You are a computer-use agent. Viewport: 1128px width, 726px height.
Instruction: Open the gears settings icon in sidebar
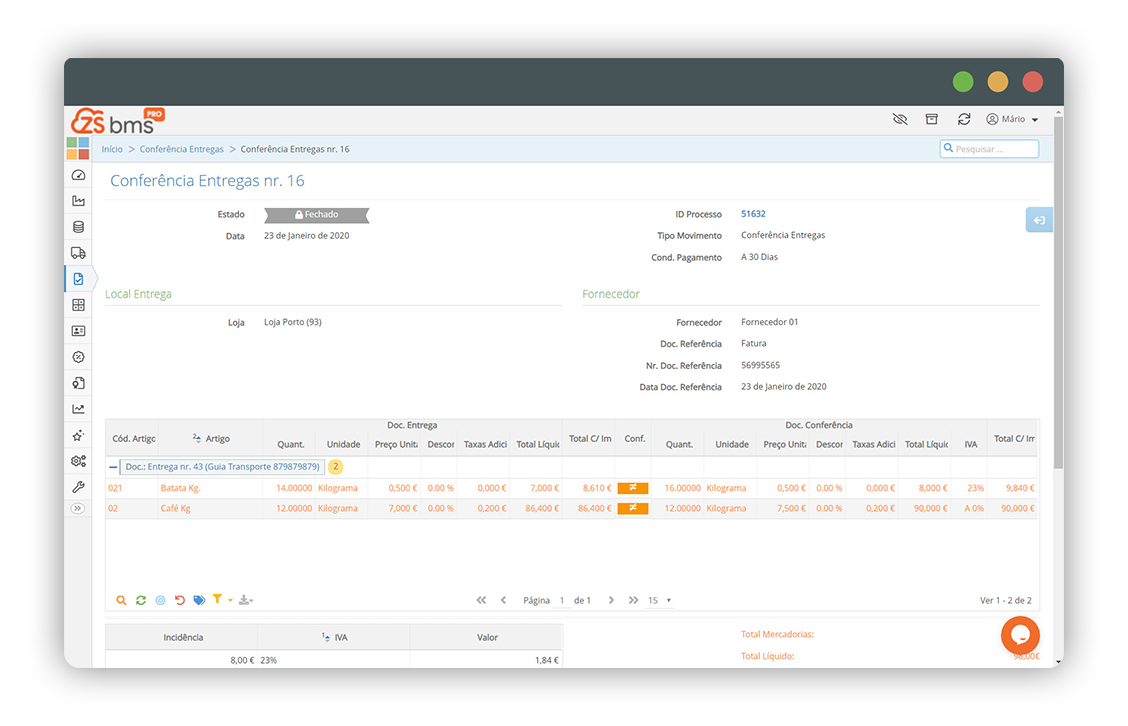(x=78, y=461)
